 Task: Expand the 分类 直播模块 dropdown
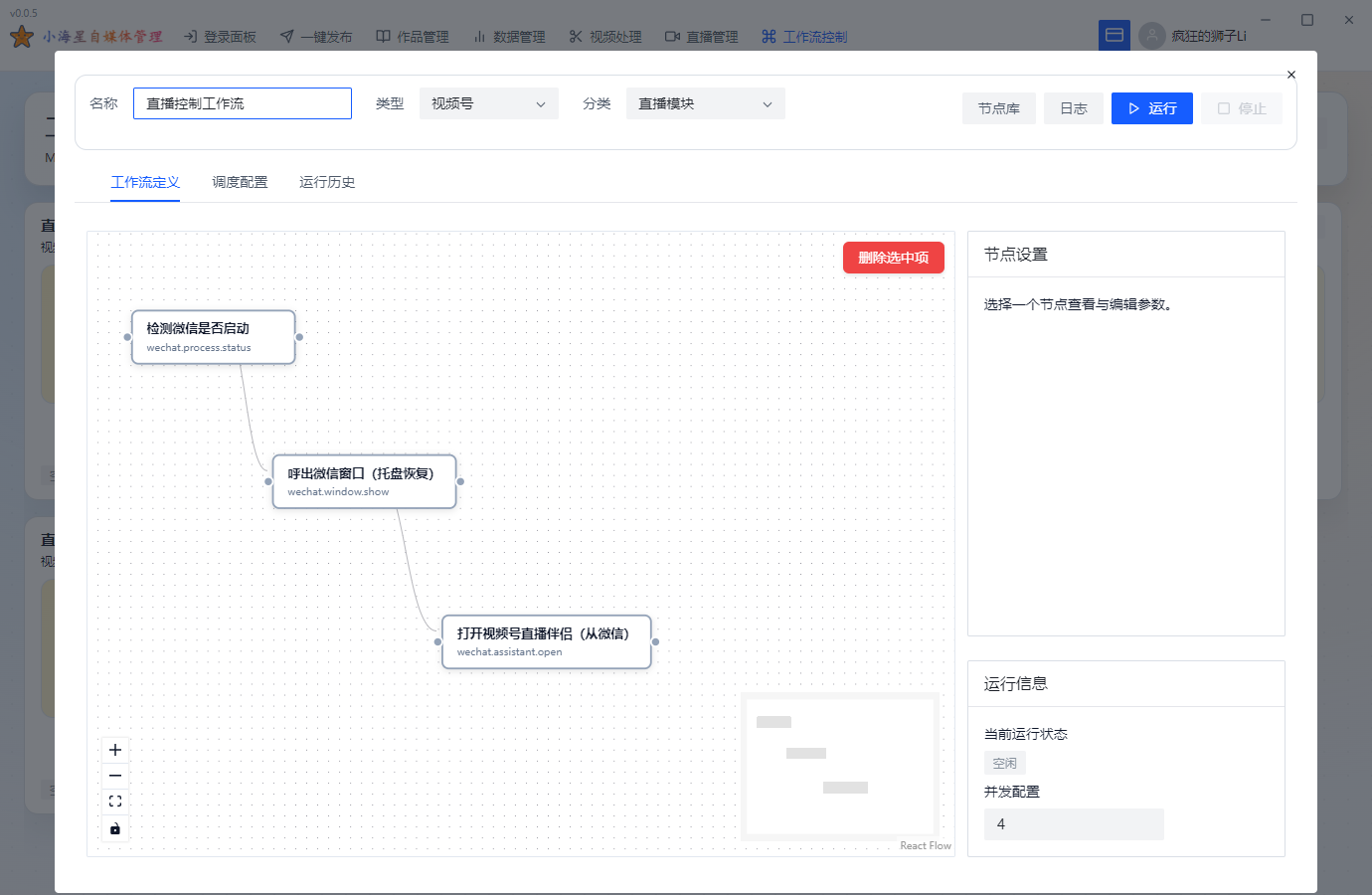point(705,103)
